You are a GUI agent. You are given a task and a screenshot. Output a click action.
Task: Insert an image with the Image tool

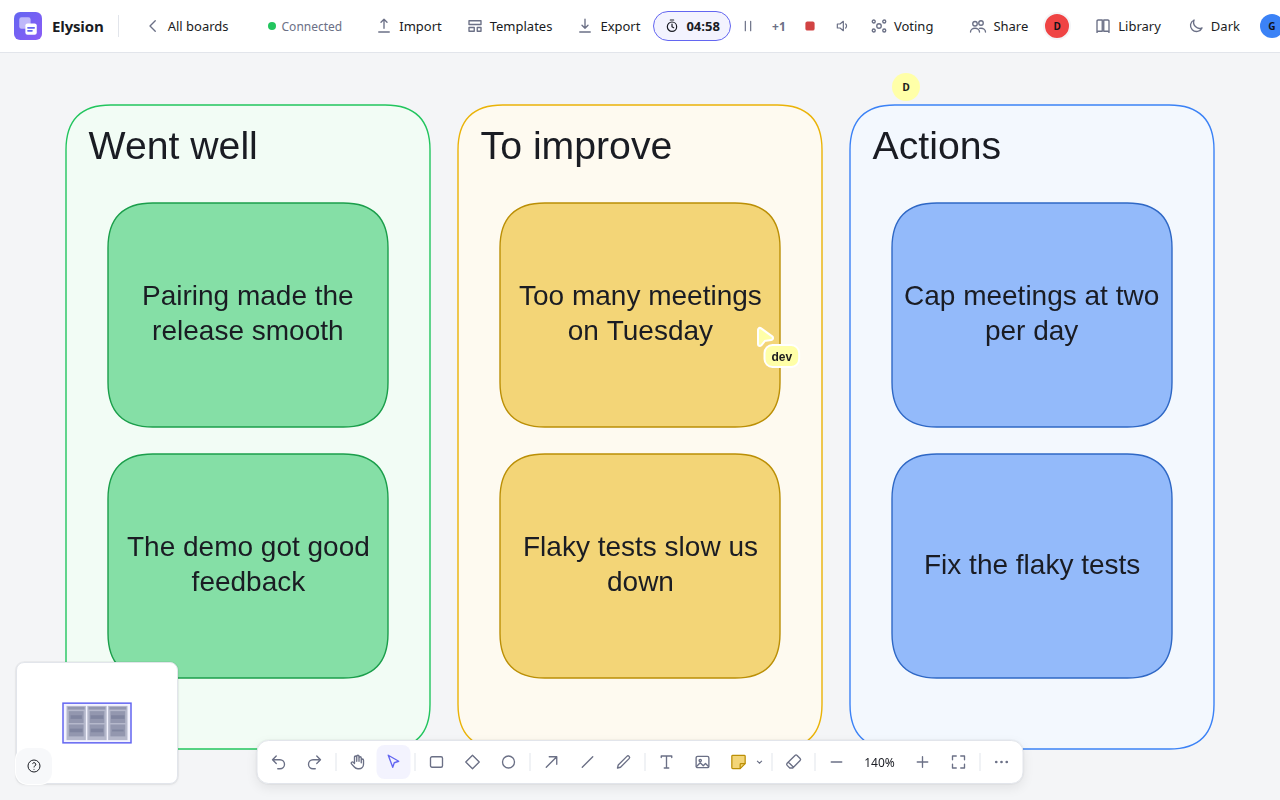point(702,762)
